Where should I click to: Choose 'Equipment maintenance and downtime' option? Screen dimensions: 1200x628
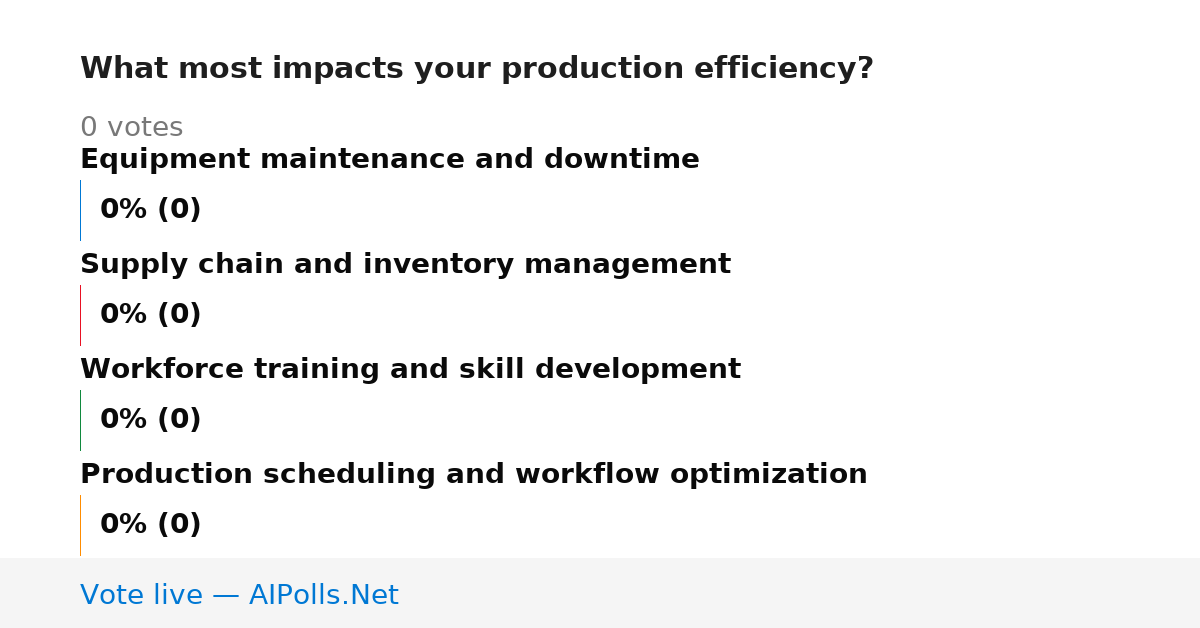(389, 160)
